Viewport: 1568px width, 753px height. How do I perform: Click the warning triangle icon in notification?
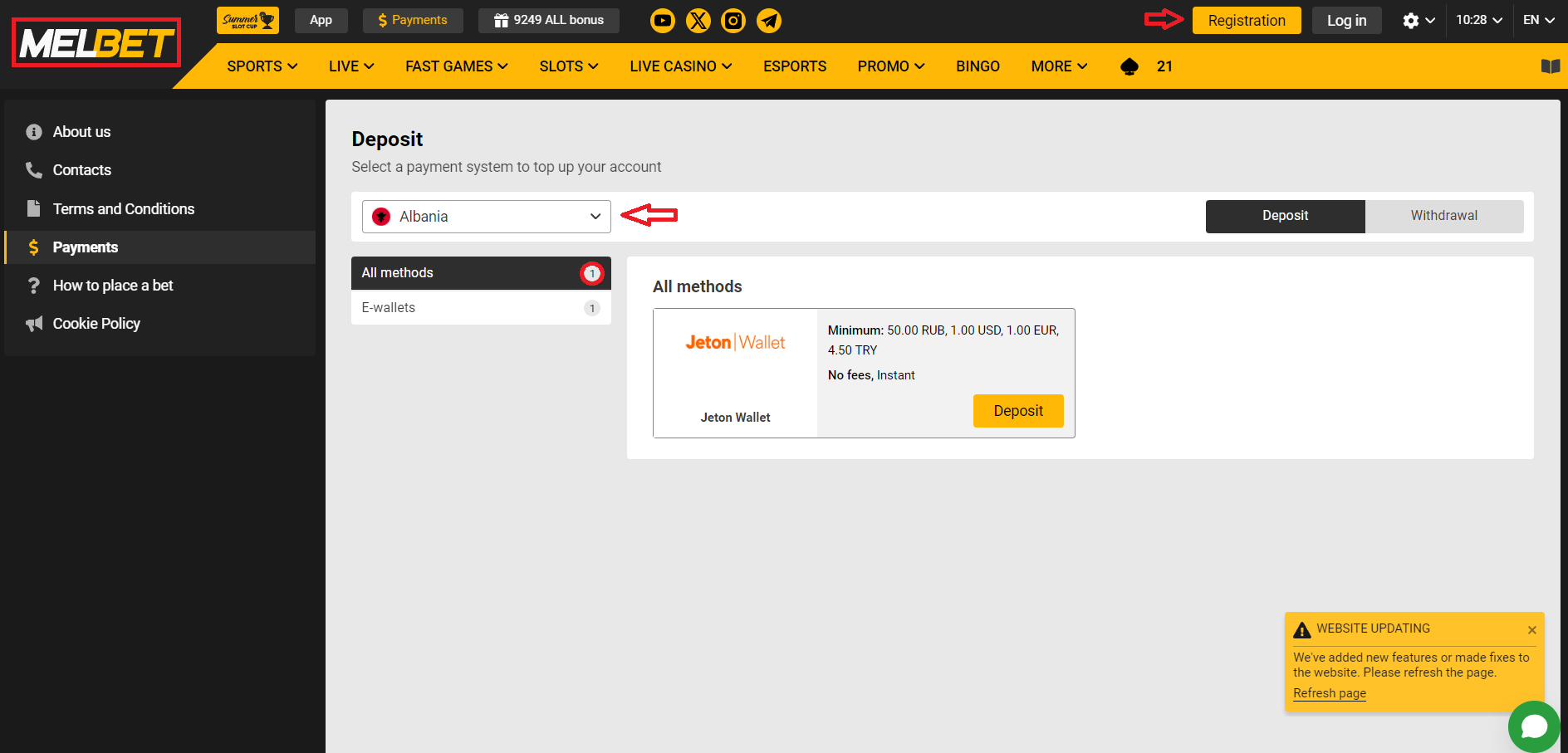(1302, 630)
